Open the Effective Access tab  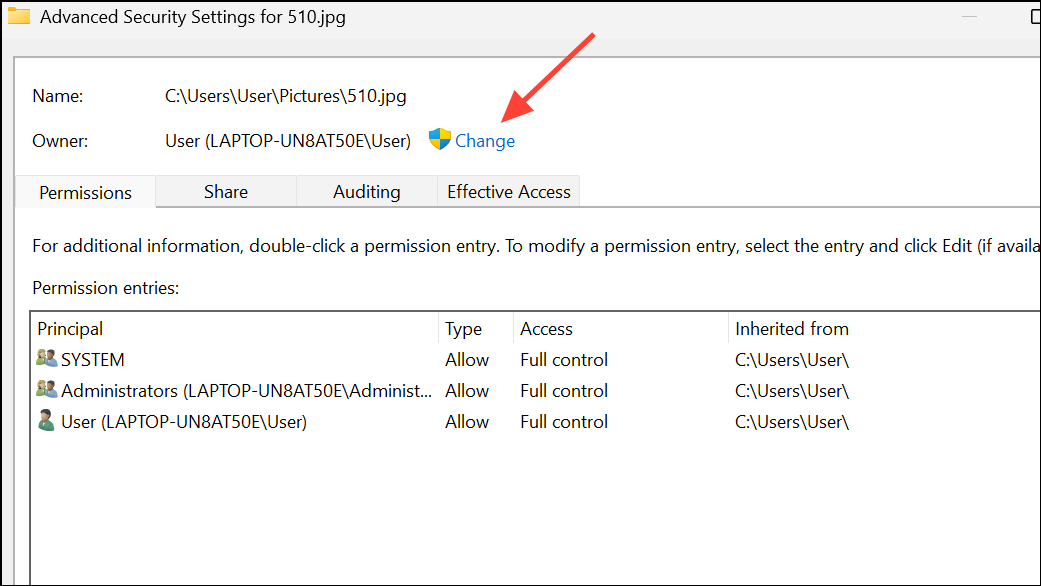(509, 192)
